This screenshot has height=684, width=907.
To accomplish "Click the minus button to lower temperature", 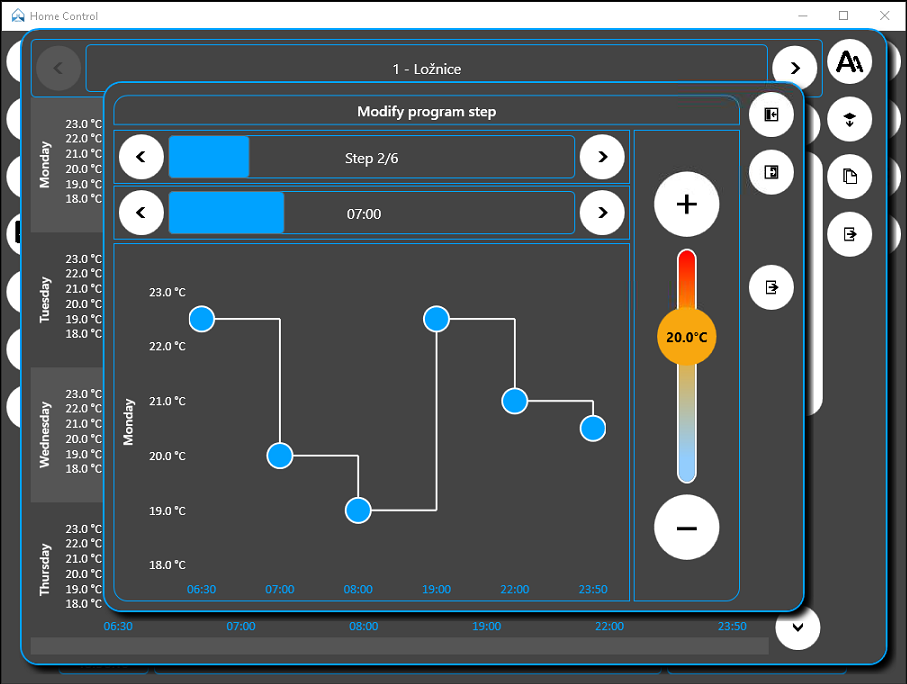I will (687, 527).
